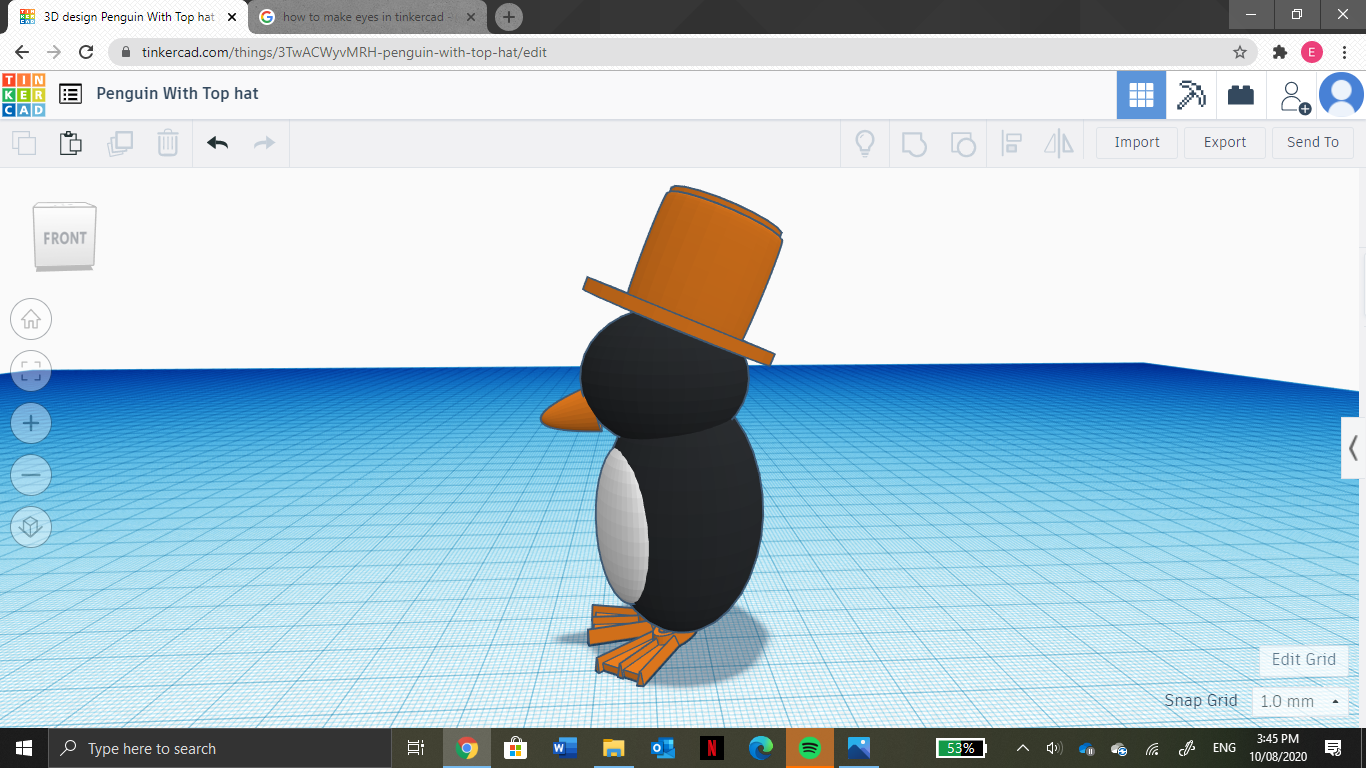Toggle orthographic perspective view cube icon
Image resolution: width=1366 pixels, height=768 pixels.
[x=31, y=527]
